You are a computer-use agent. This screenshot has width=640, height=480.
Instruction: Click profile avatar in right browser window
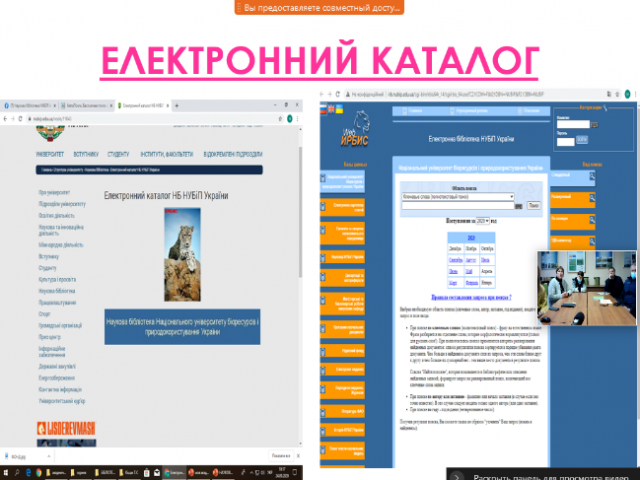[627, 94]
